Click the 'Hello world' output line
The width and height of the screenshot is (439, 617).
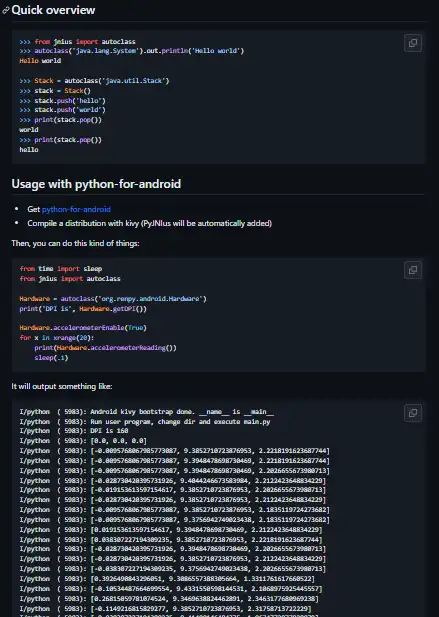coord(40,61)
